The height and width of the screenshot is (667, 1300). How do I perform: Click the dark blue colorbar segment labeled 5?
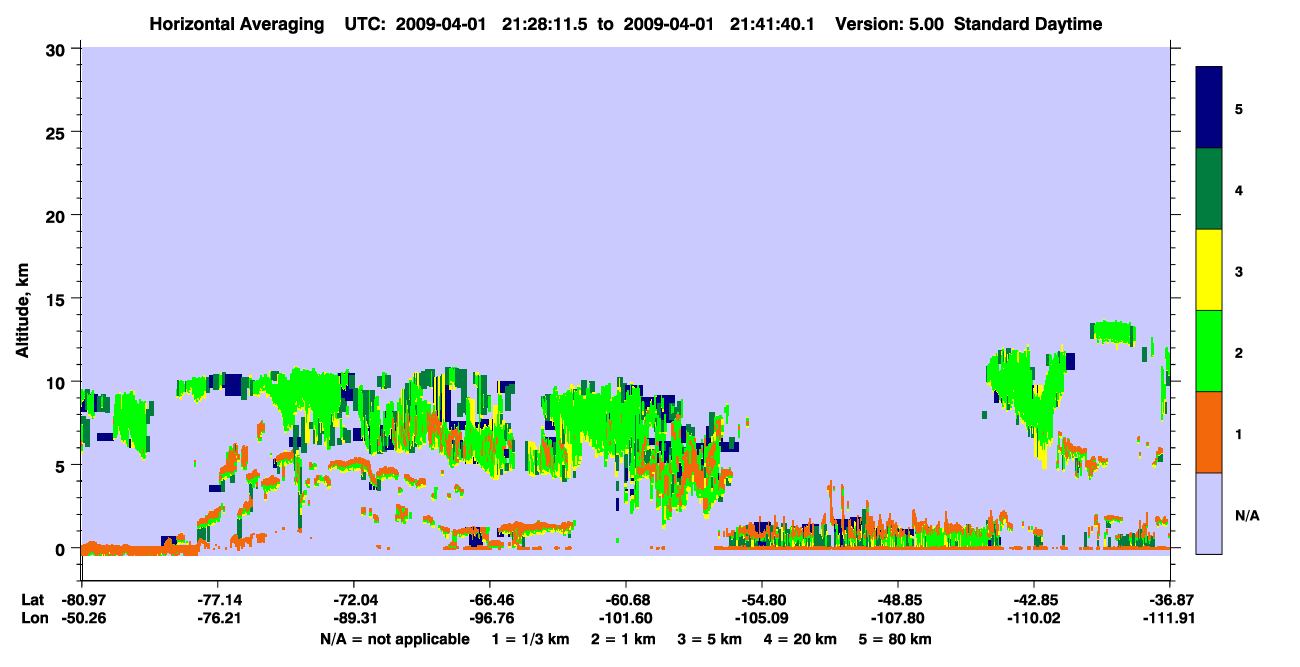(1209, 108)
